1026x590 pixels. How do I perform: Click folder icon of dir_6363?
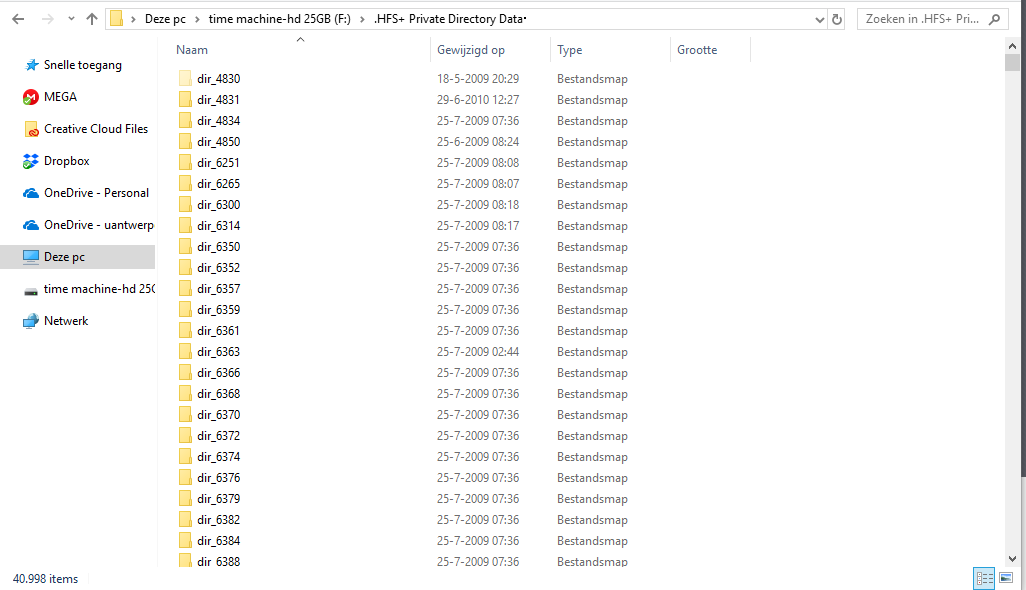coord(185,351)
